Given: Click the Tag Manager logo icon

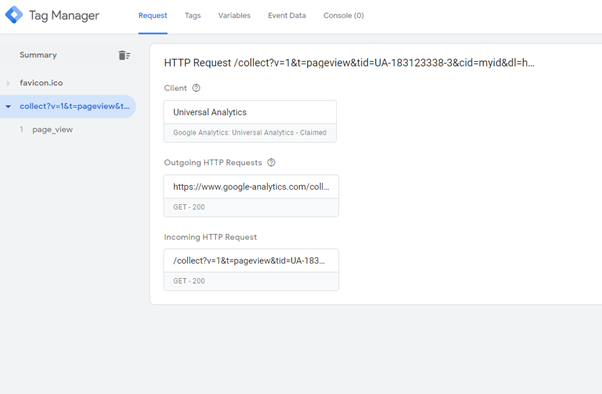Looking at the screenshot, I should (x=14, y=15).
